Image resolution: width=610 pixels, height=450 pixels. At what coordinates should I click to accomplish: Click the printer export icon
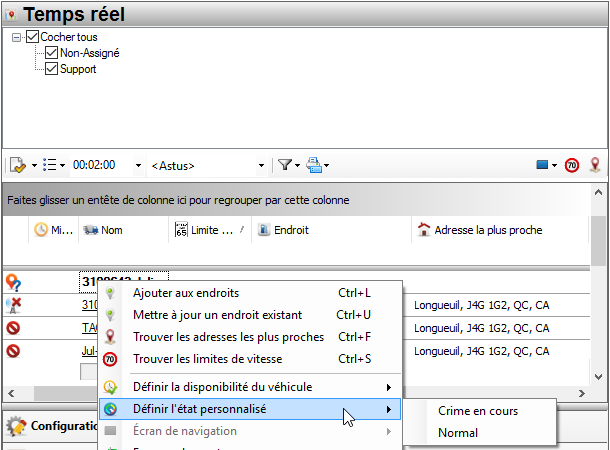click(314, 165)
